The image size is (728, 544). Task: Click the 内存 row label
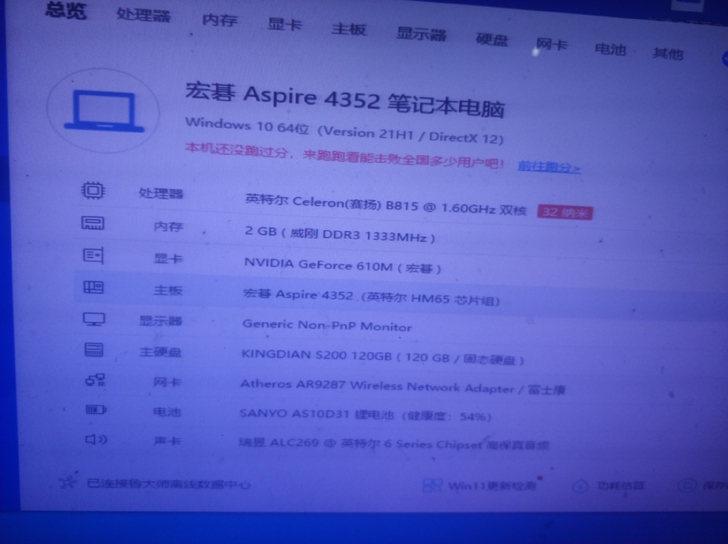169,227
